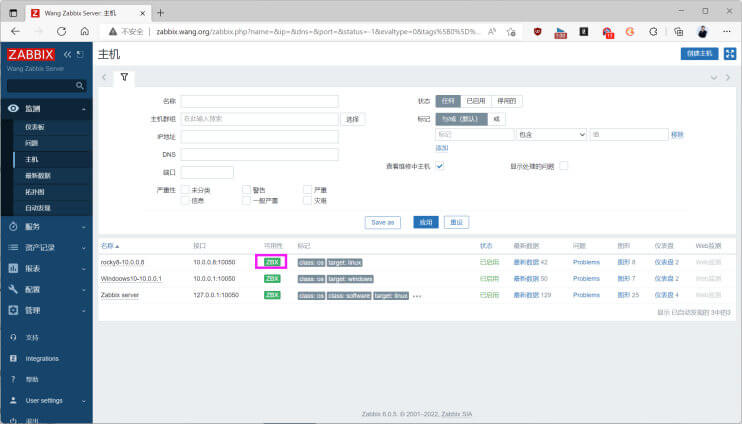The height and width of the screenshot is (424, 742).
Task: Expand the 管理 sidebar section
Action: (x=47, y=310)
